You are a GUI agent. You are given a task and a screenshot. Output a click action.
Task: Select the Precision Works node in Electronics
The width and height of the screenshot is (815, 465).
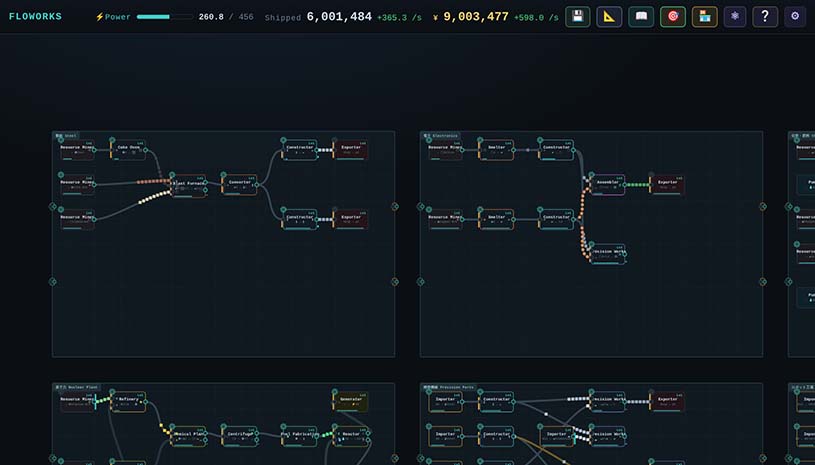click(608, 255)
